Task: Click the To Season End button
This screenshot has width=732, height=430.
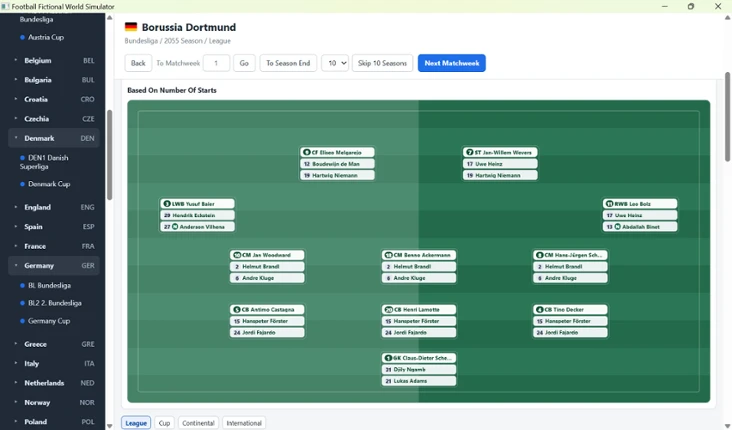Action: pos(288,63)
